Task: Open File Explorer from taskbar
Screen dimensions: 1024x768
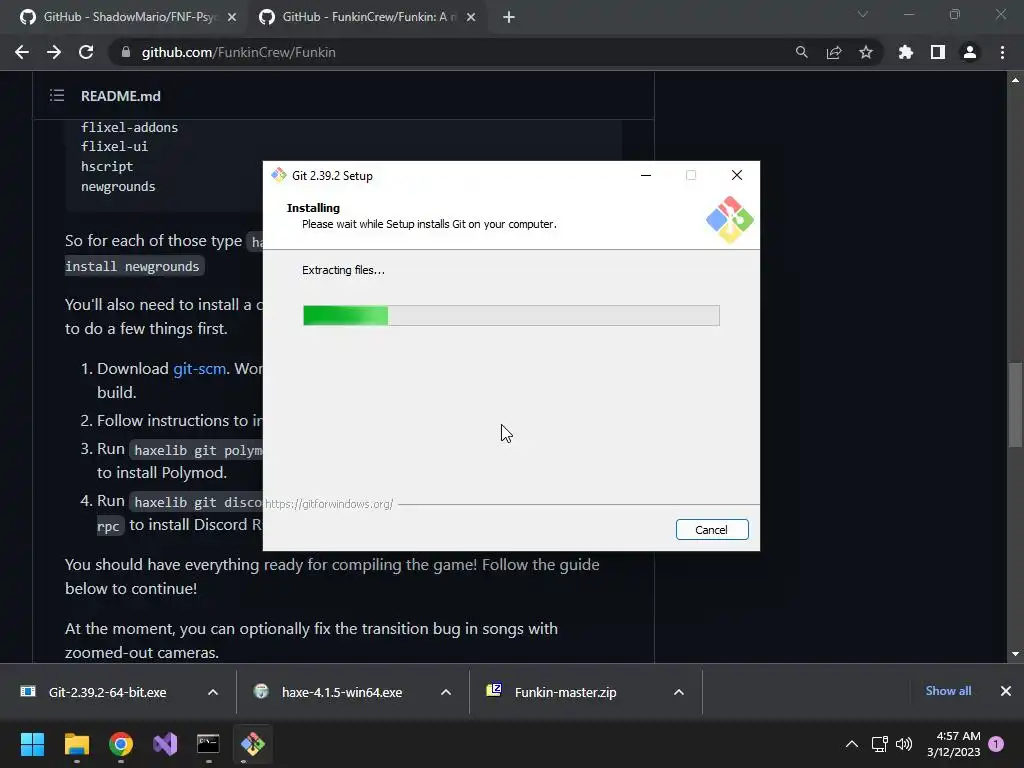Action: (x=76, y=744)
